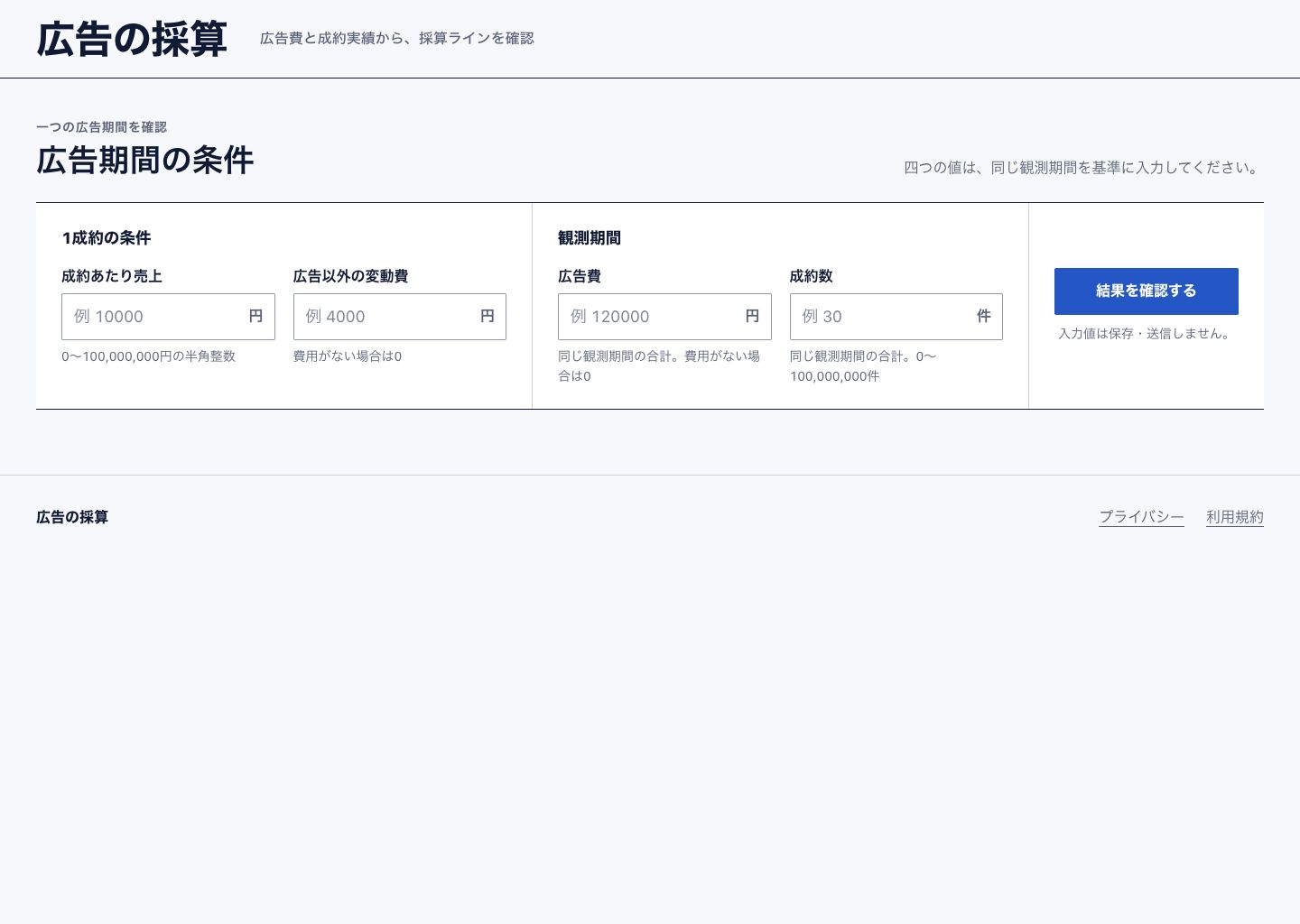
Task: Click the 1成約の条件 section label
Action: (107, 238)
